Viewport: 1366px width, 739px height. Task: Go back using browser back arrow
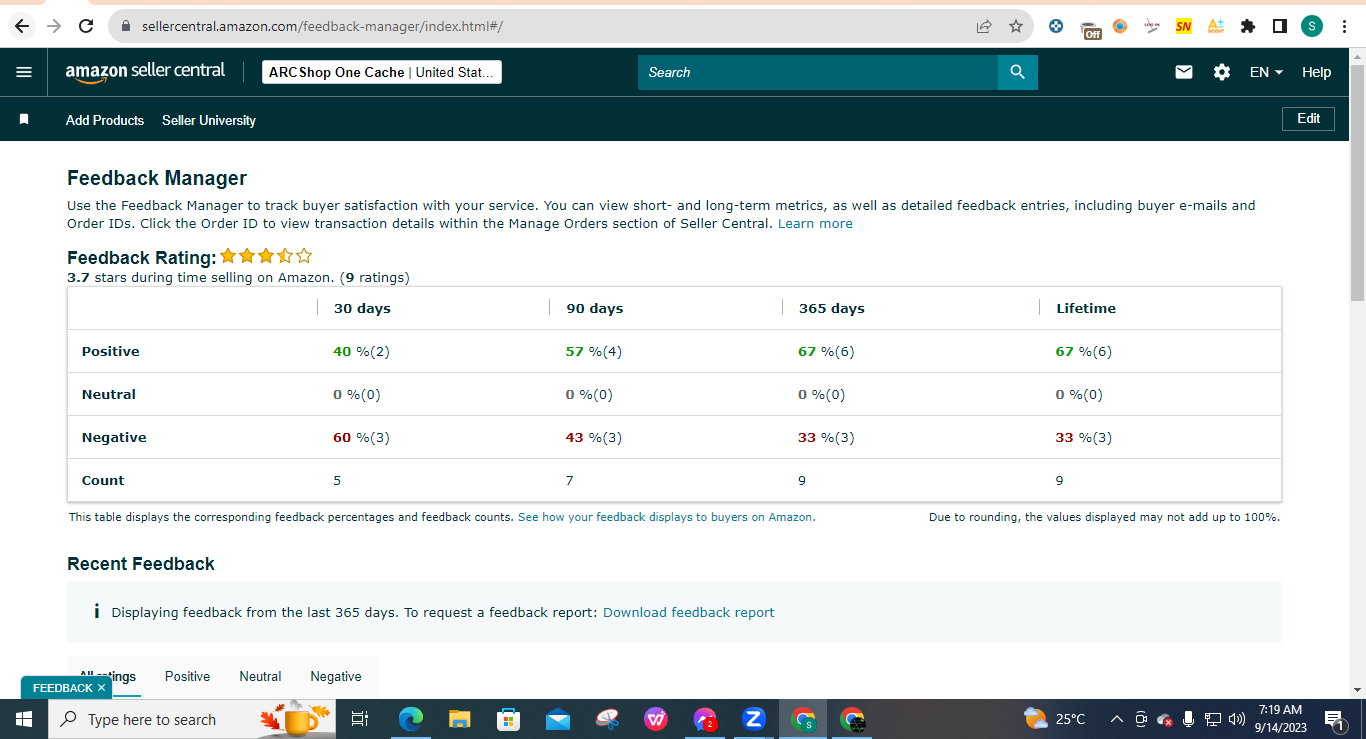pyautogui.click(x=23, y=26)
